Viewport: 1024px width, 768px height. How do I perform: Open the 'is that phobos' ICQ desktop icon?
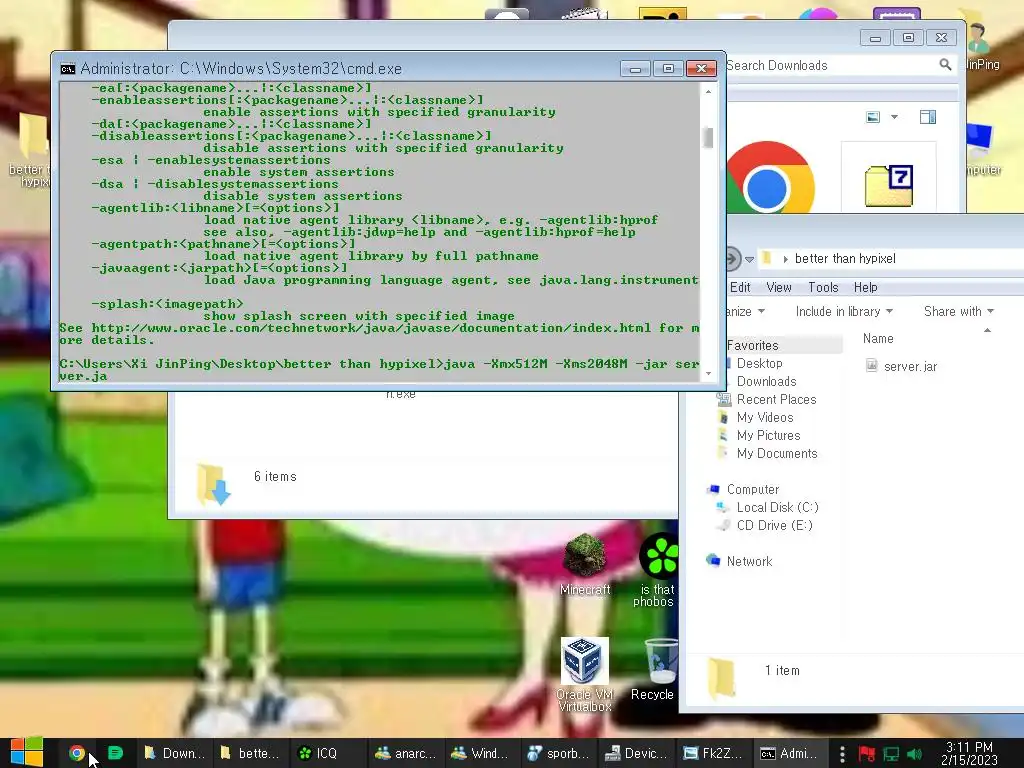[656, 570]
